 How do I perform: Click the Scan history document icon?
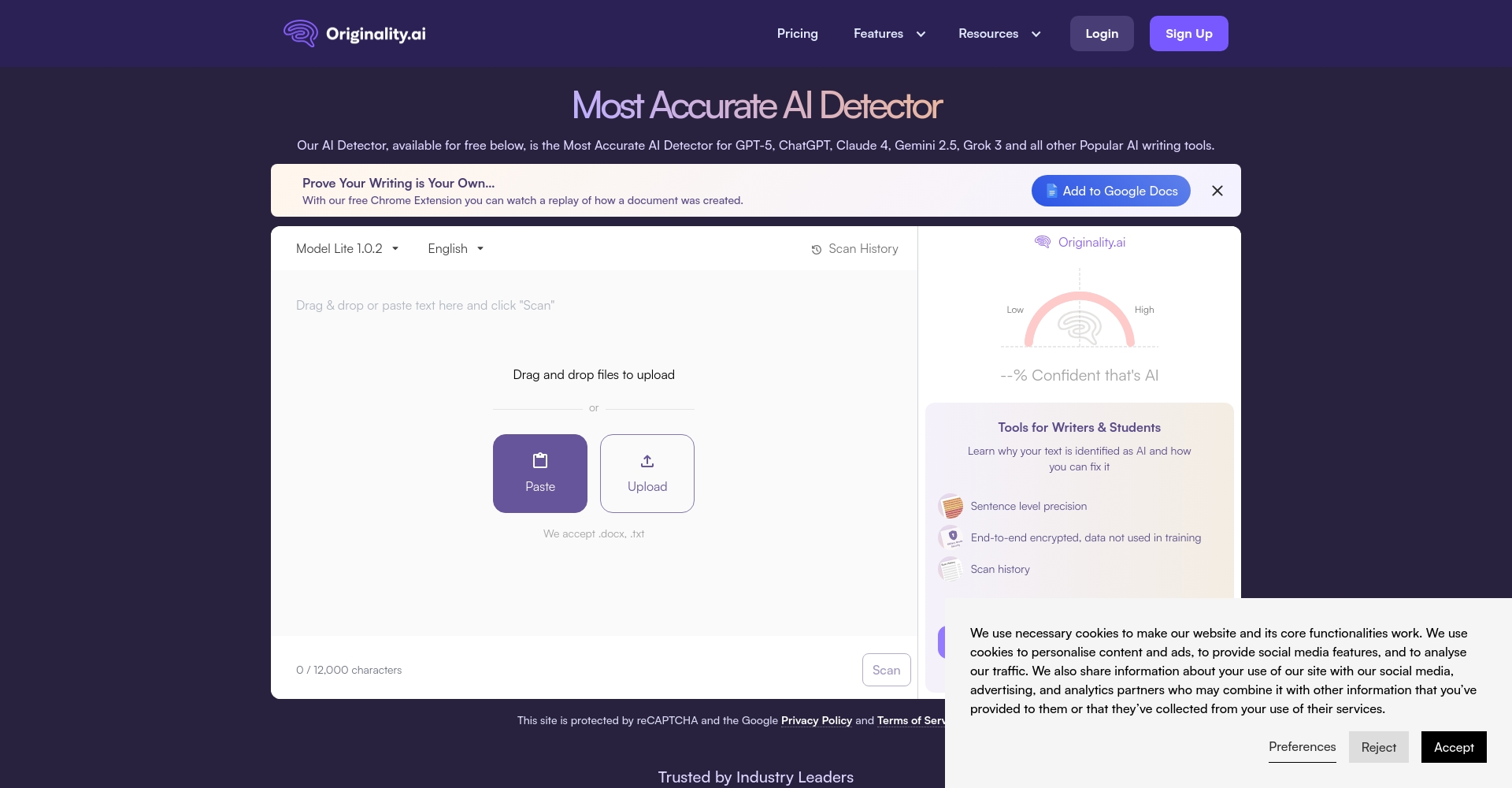[951, 569]
